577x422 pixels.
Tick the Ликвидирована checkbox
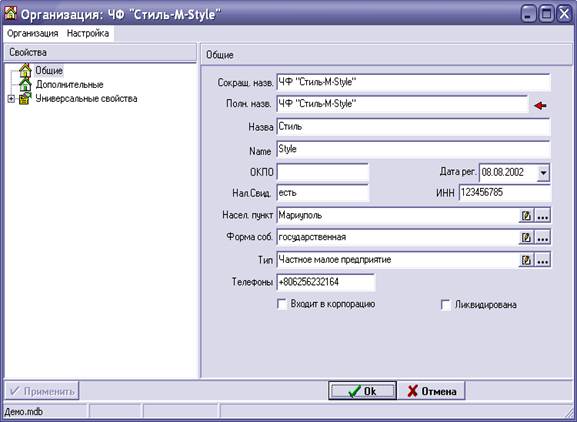pos(446,305)
